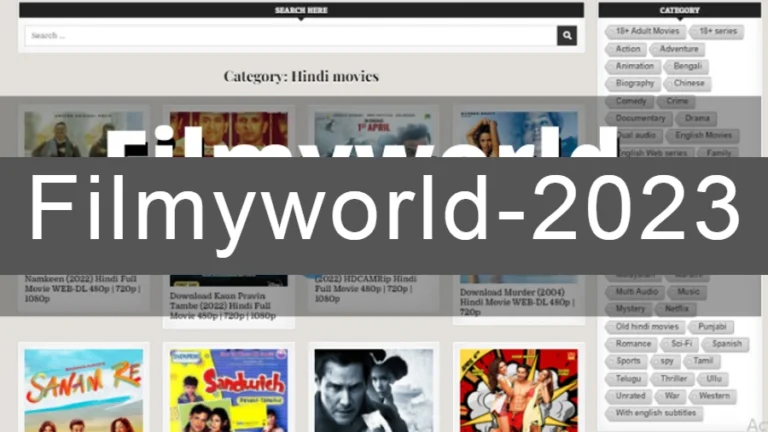
Task: Open the Old hindi movies tag
Action: pos(645,327)
